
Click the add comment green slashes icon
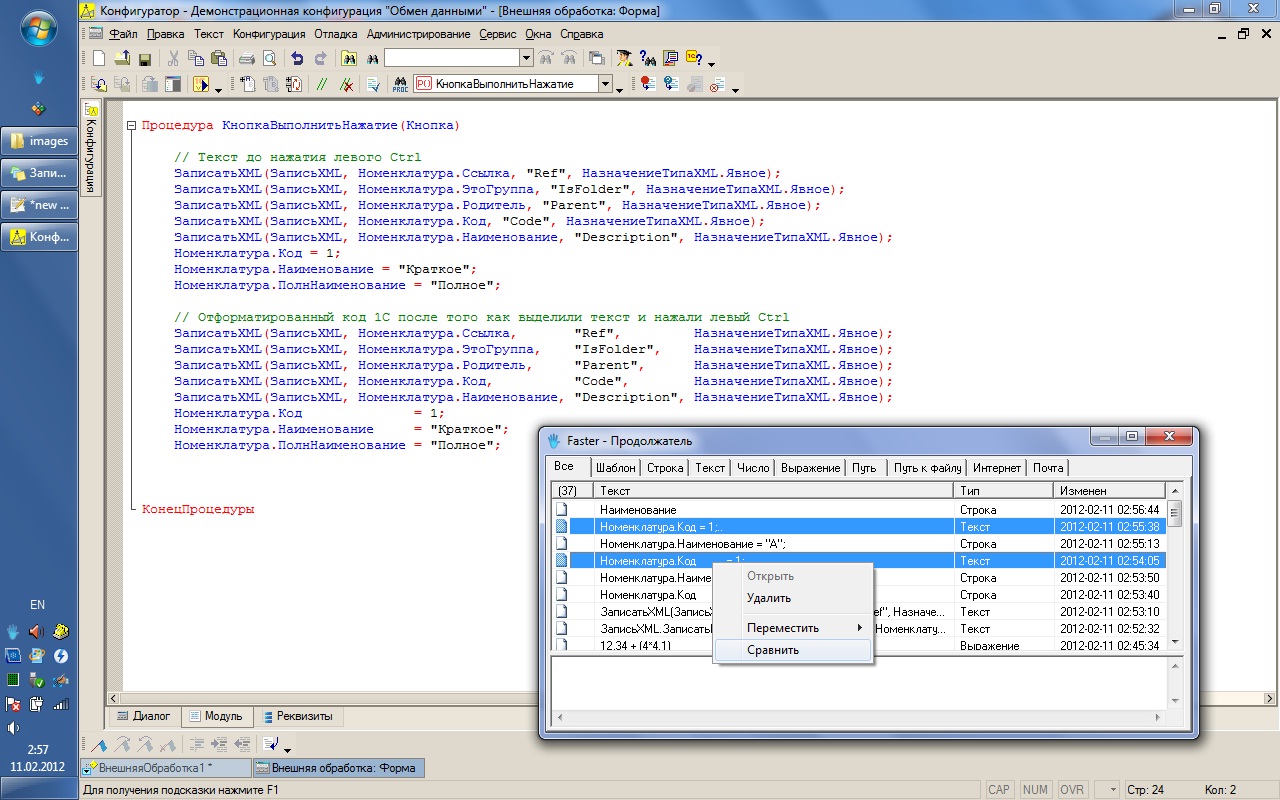pyautogui.click(x=323, y=85)
